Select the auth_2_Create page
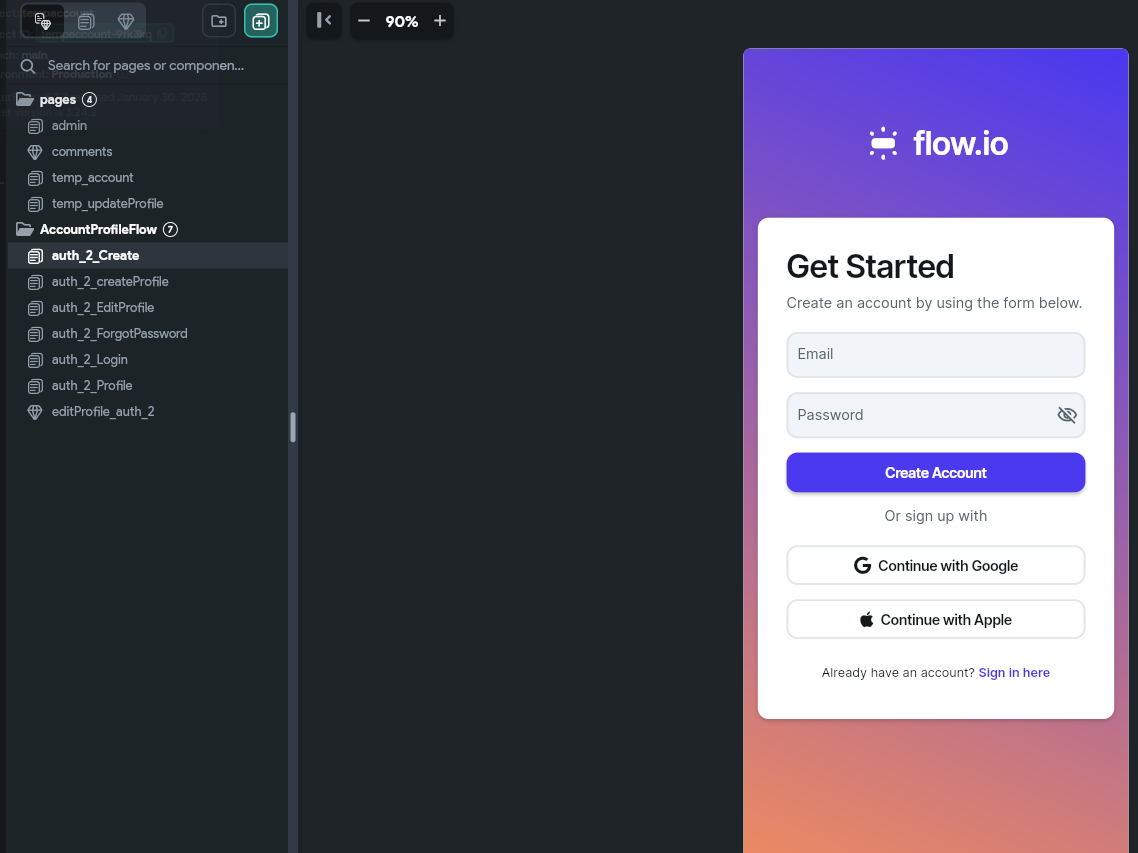The width and height of the screenshot is (1138, 853). (147, 256)
